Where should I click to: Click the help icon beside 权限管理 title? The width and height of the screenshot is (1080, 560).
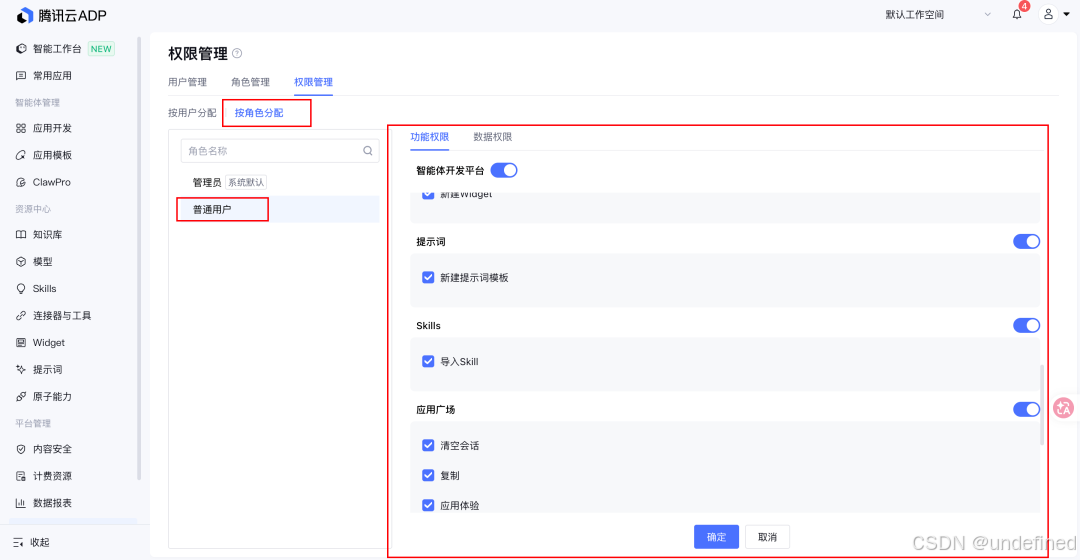237,53
